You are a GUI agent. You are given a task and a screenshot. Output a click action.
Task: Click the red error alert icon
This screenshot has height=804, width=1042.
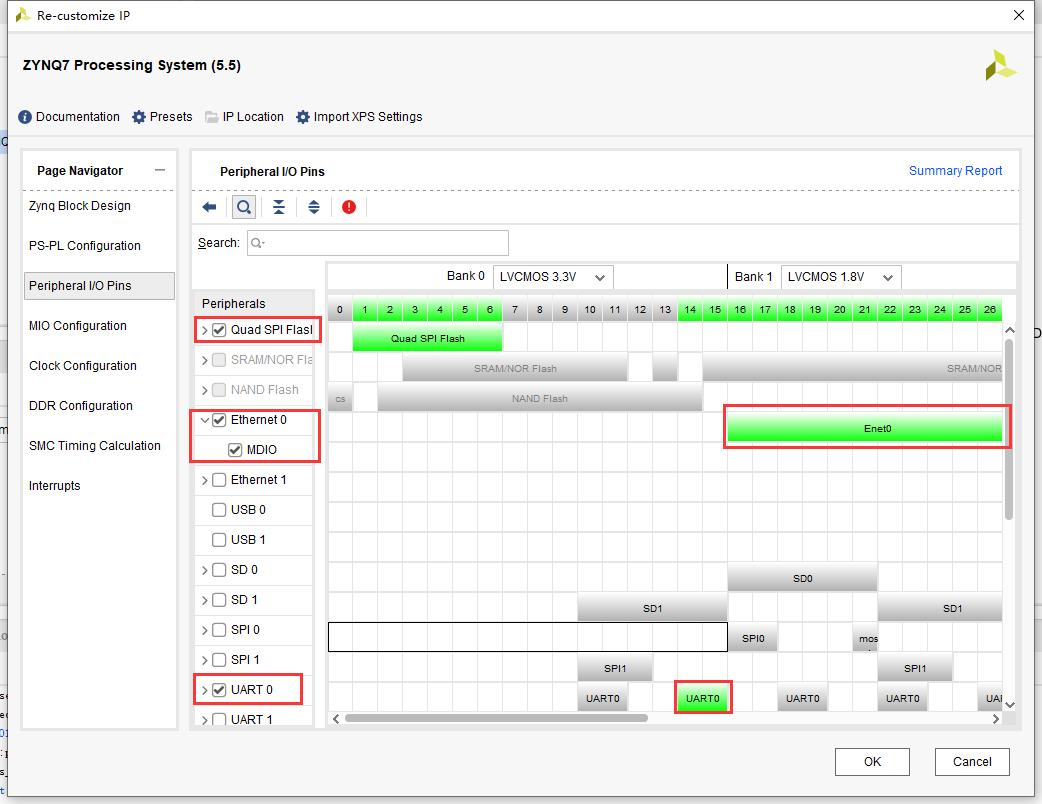pos(349,207)
